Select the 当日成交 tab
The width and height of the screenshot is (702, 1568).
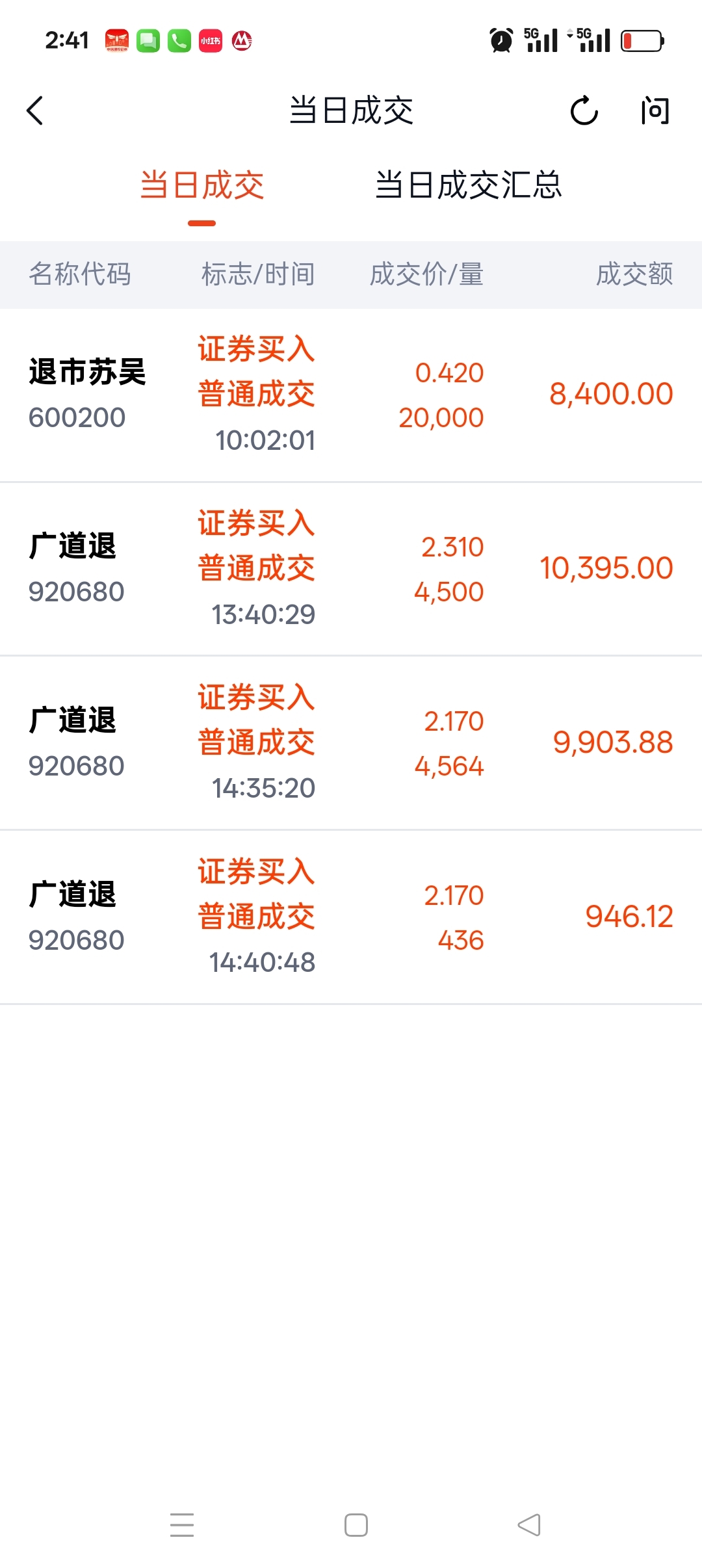(x=202, y=185)
